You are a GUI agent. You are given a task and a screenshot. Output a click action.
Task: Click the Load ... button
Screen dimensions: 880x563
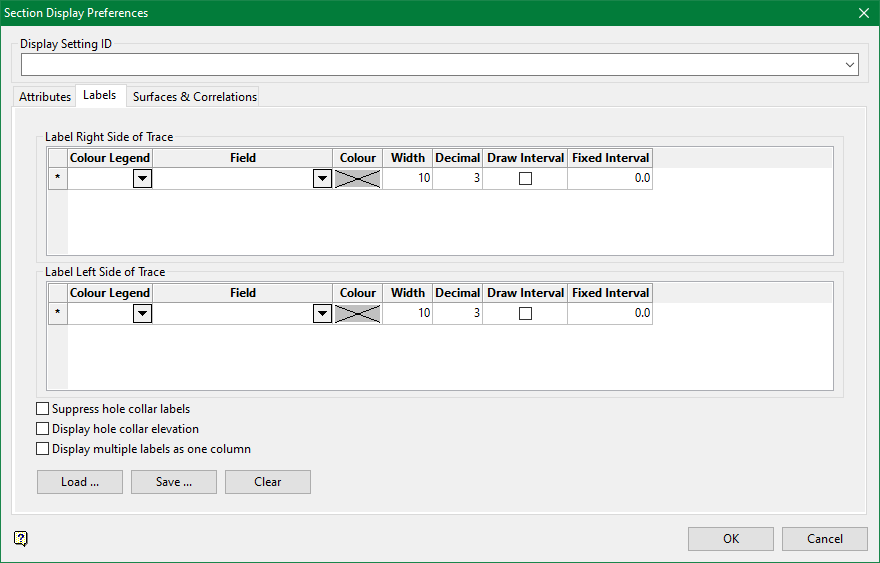pos(80,482)
